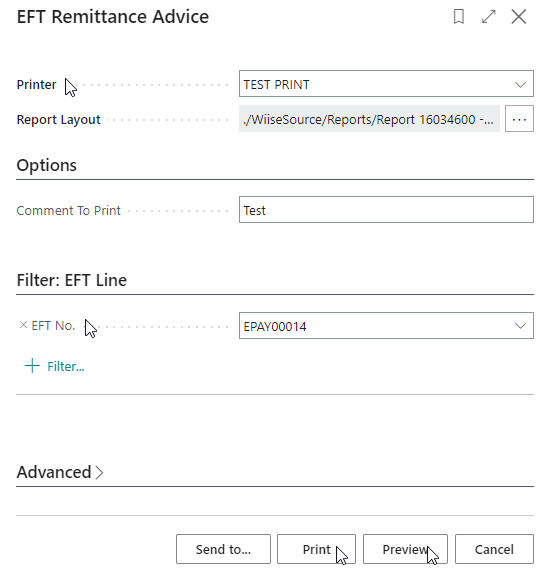Expand dialog with the diagonal arrows icon
550x574 pixels.
pyautogui.click(x=488, y=17)
